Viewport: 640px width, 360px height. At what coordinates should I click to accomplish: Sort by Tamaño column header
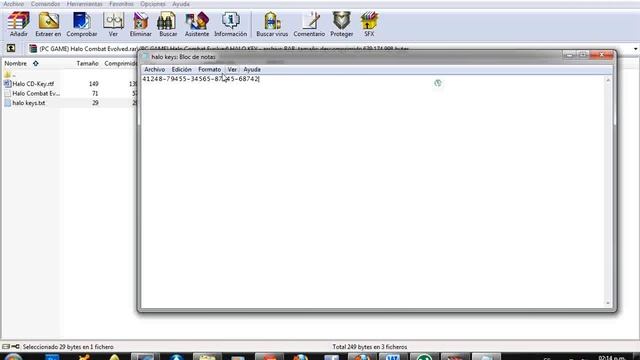(x=87, y=63)
